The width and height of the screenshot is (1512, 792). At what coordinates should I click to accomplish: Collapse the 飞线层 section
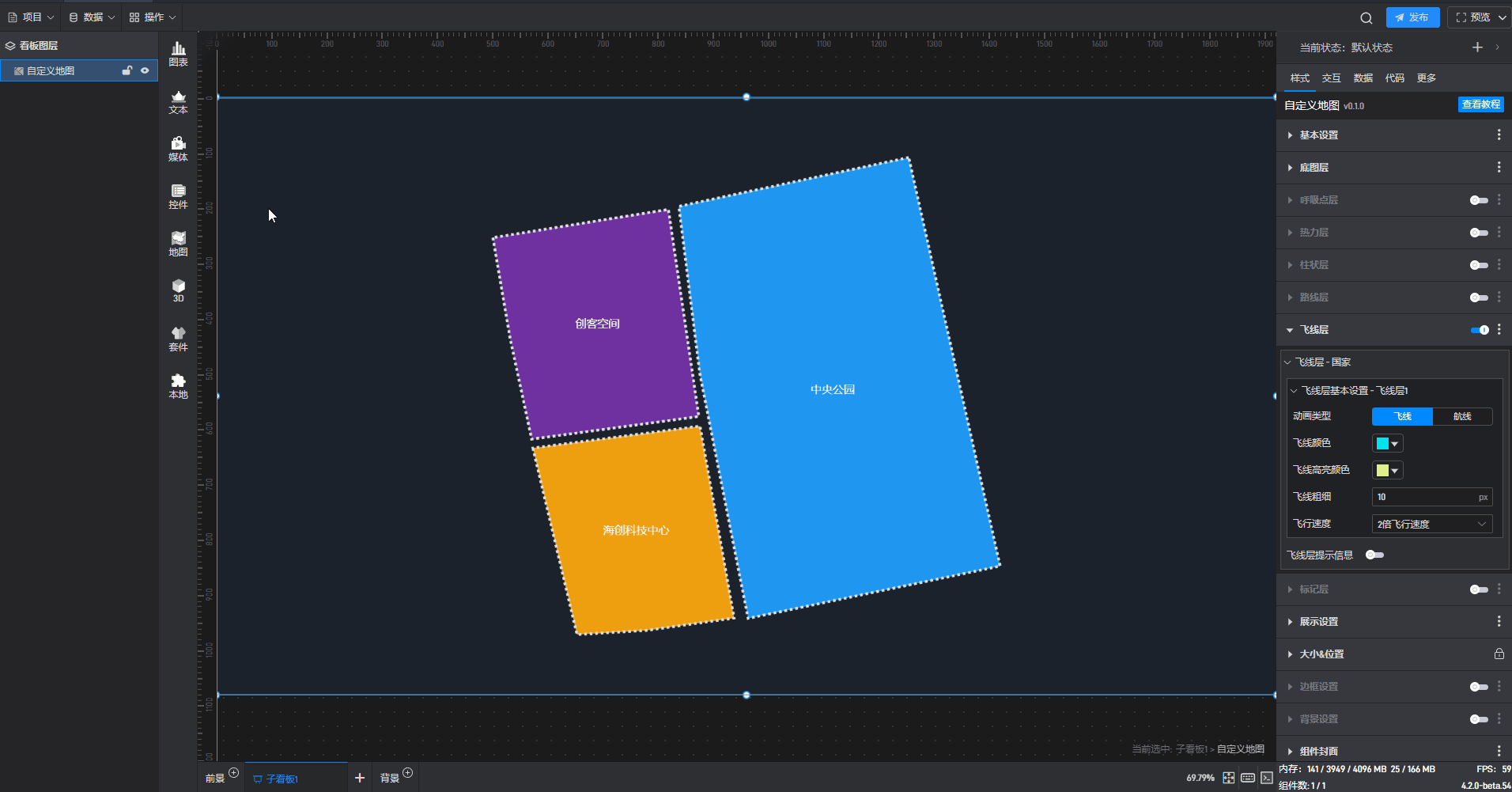(x=1290, y=330)
